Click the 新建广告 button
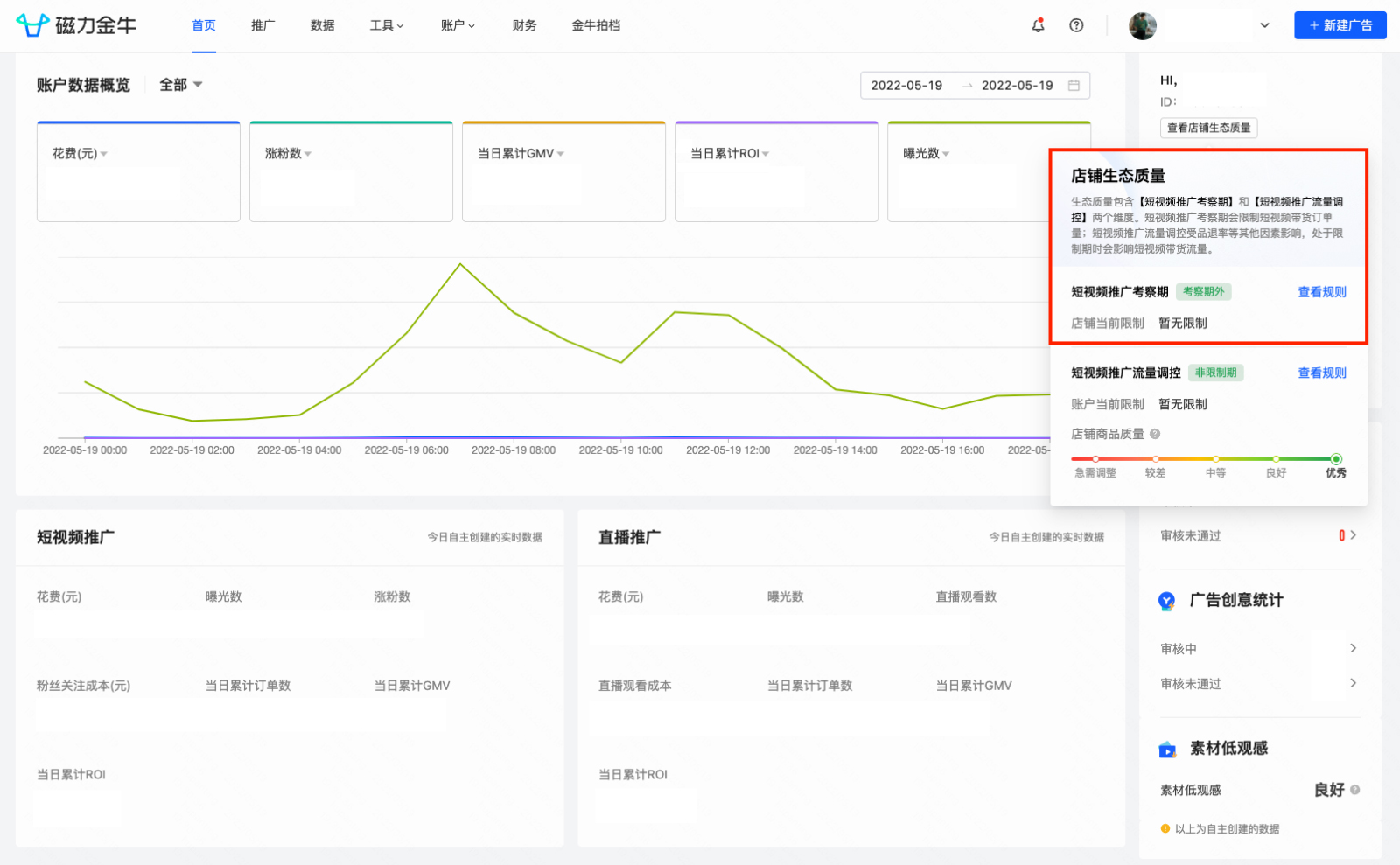This screenshot has width=1400, height=865. (1340, 25)
